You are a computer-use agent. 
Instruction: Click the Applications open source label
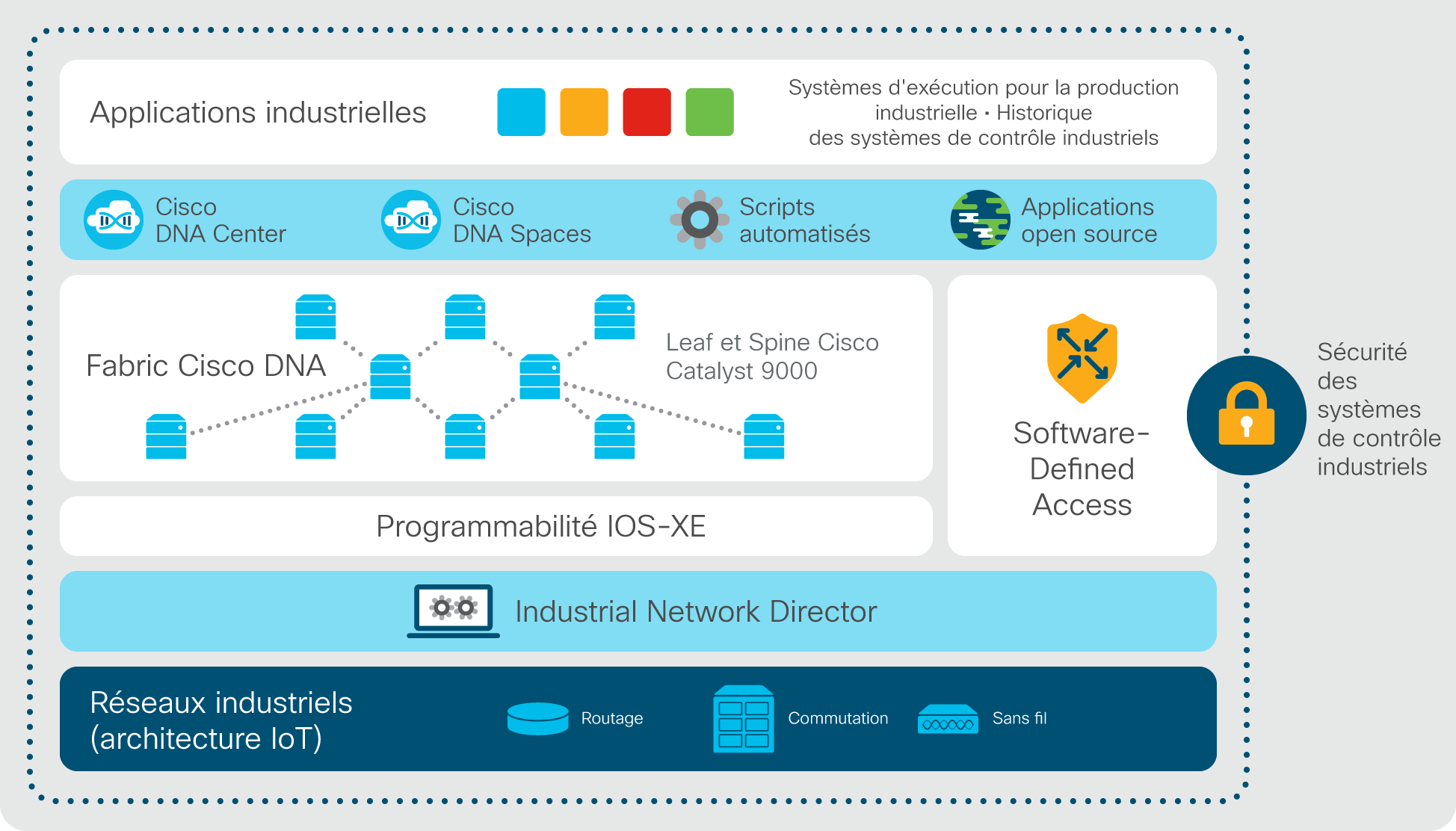[1089, 220]
